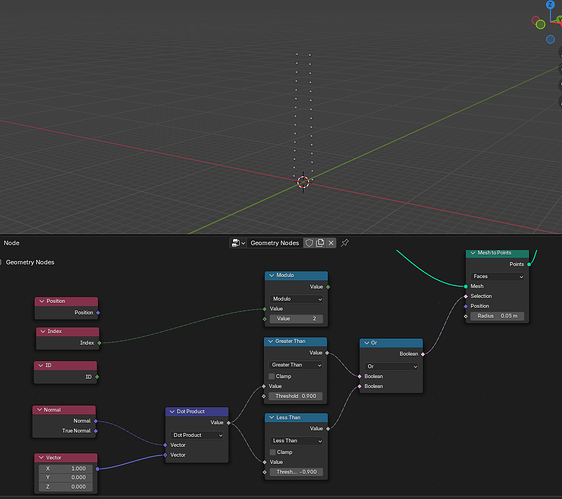Click the Index output socket
The image size is (562, 499).
[x=99, y=343]
